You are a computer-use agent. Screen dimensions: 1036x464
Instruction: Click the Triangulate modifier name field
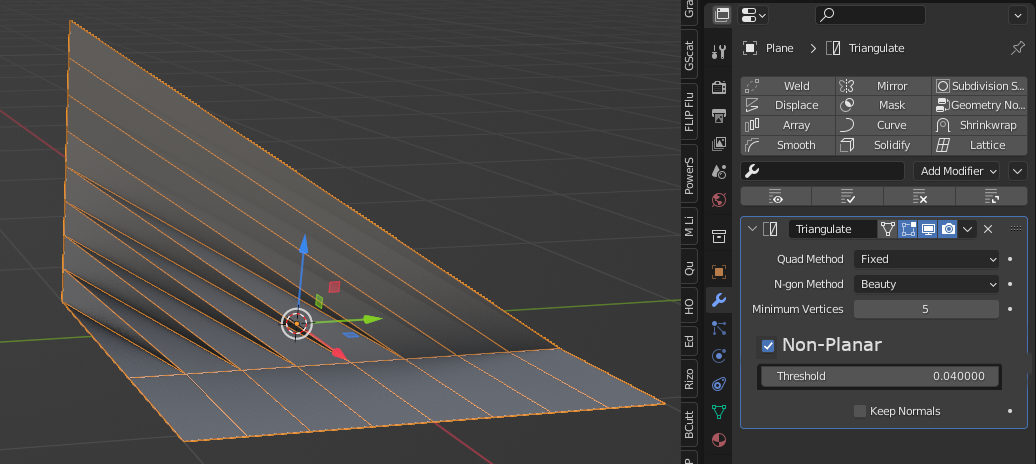tap(832, 229)
